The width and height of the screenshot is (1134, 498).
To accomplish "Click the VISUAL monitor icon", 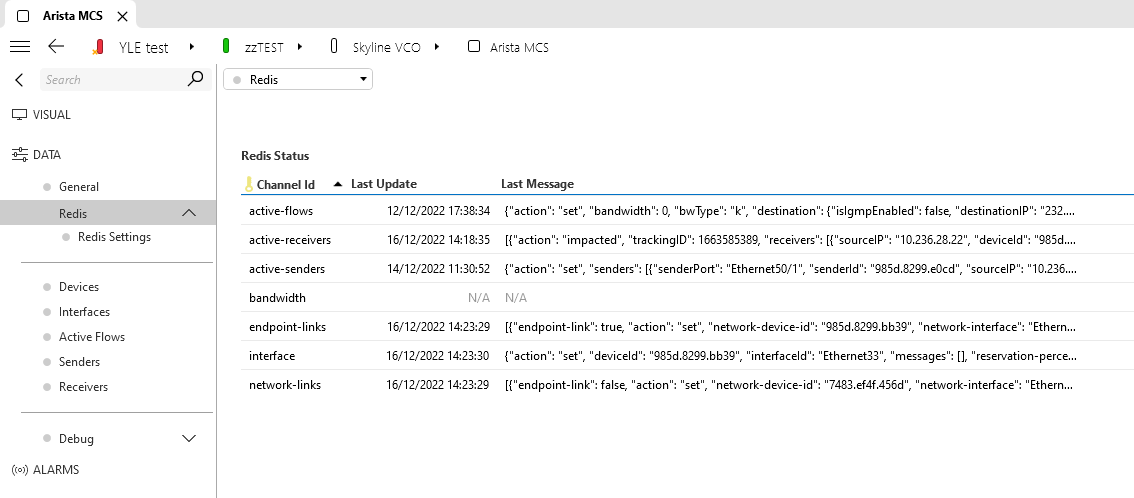I will point(20,115).
